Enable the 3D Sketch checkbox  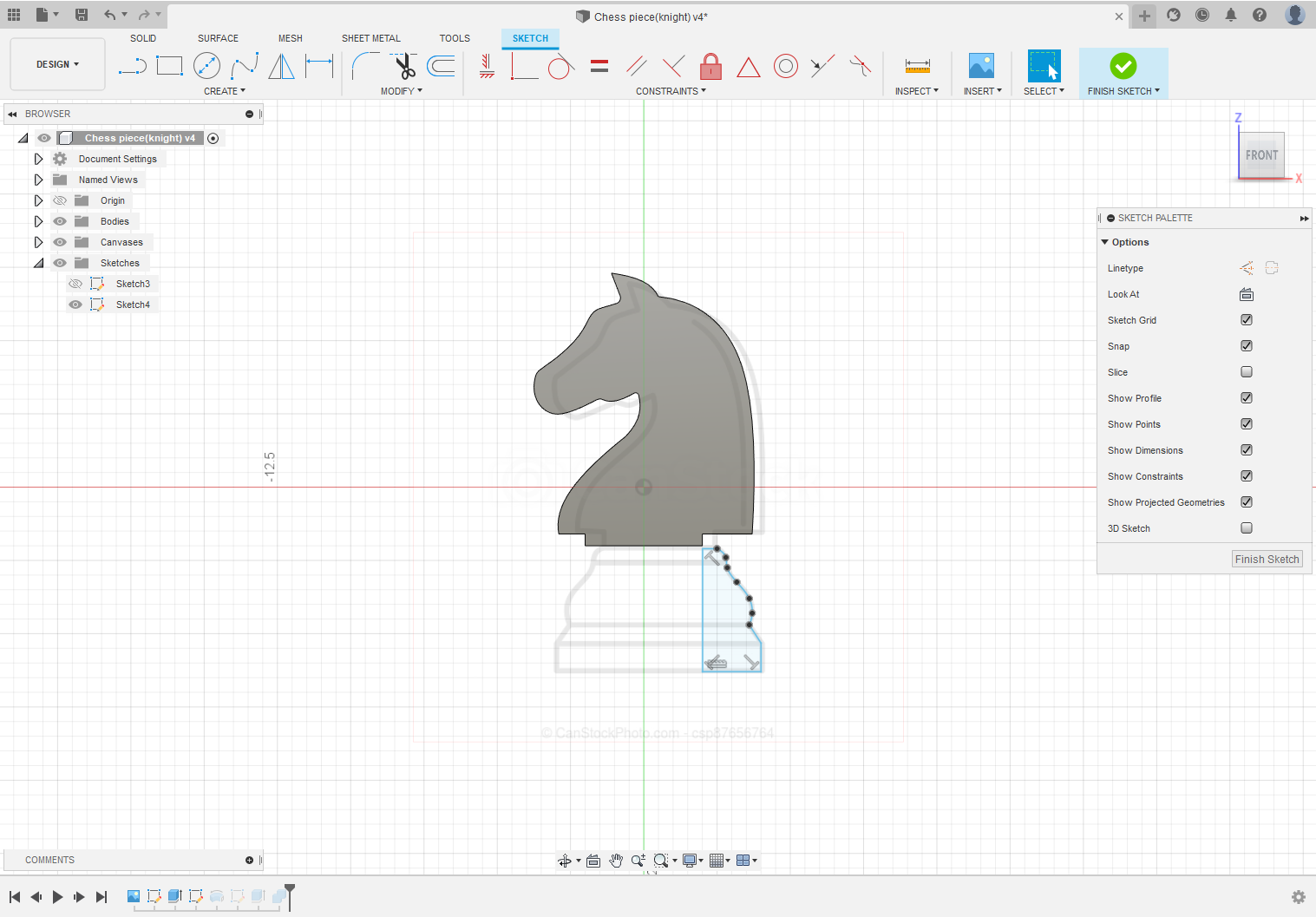1247,528
